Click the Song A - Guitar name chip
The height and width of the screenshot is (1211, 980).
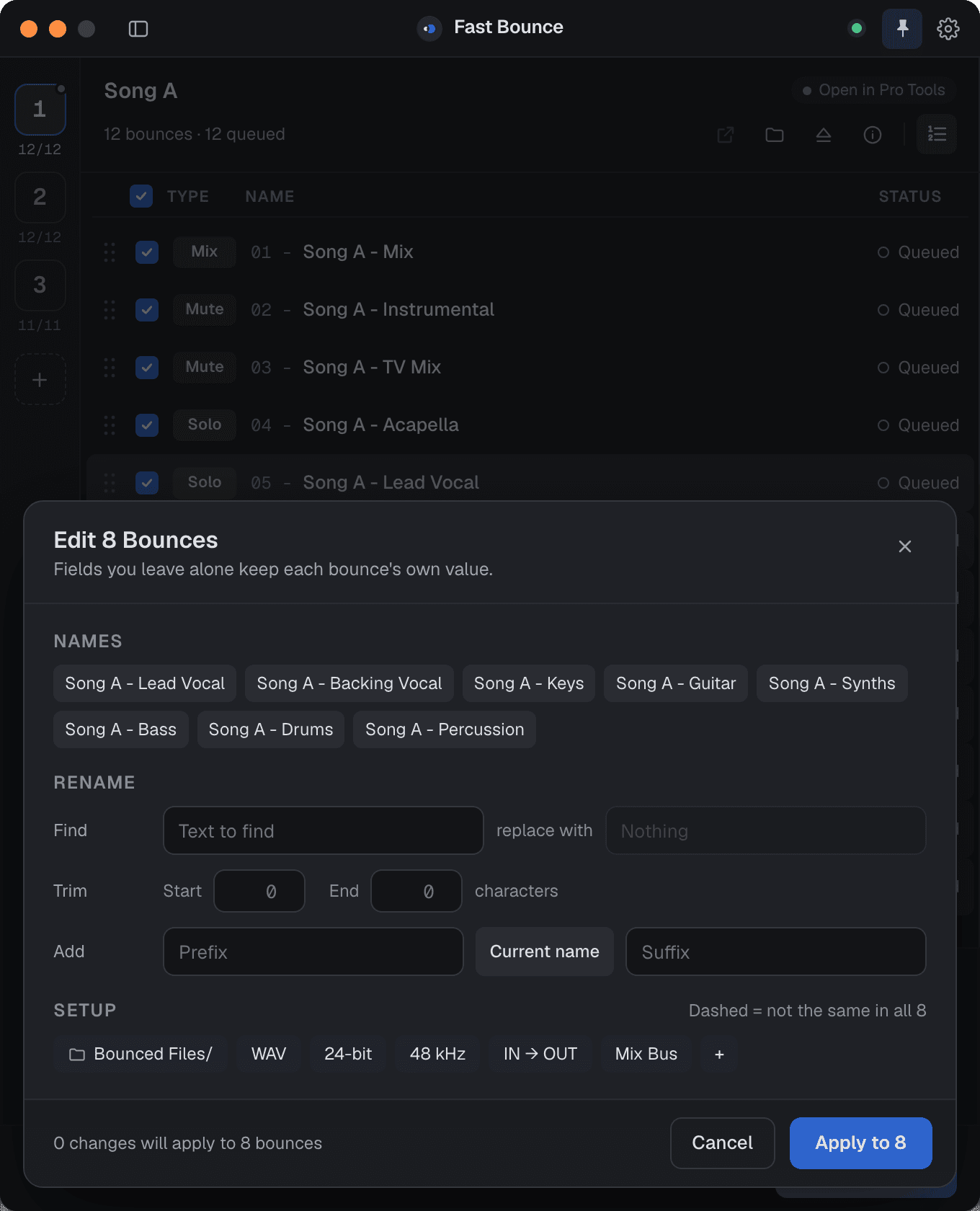click(676, 683)
